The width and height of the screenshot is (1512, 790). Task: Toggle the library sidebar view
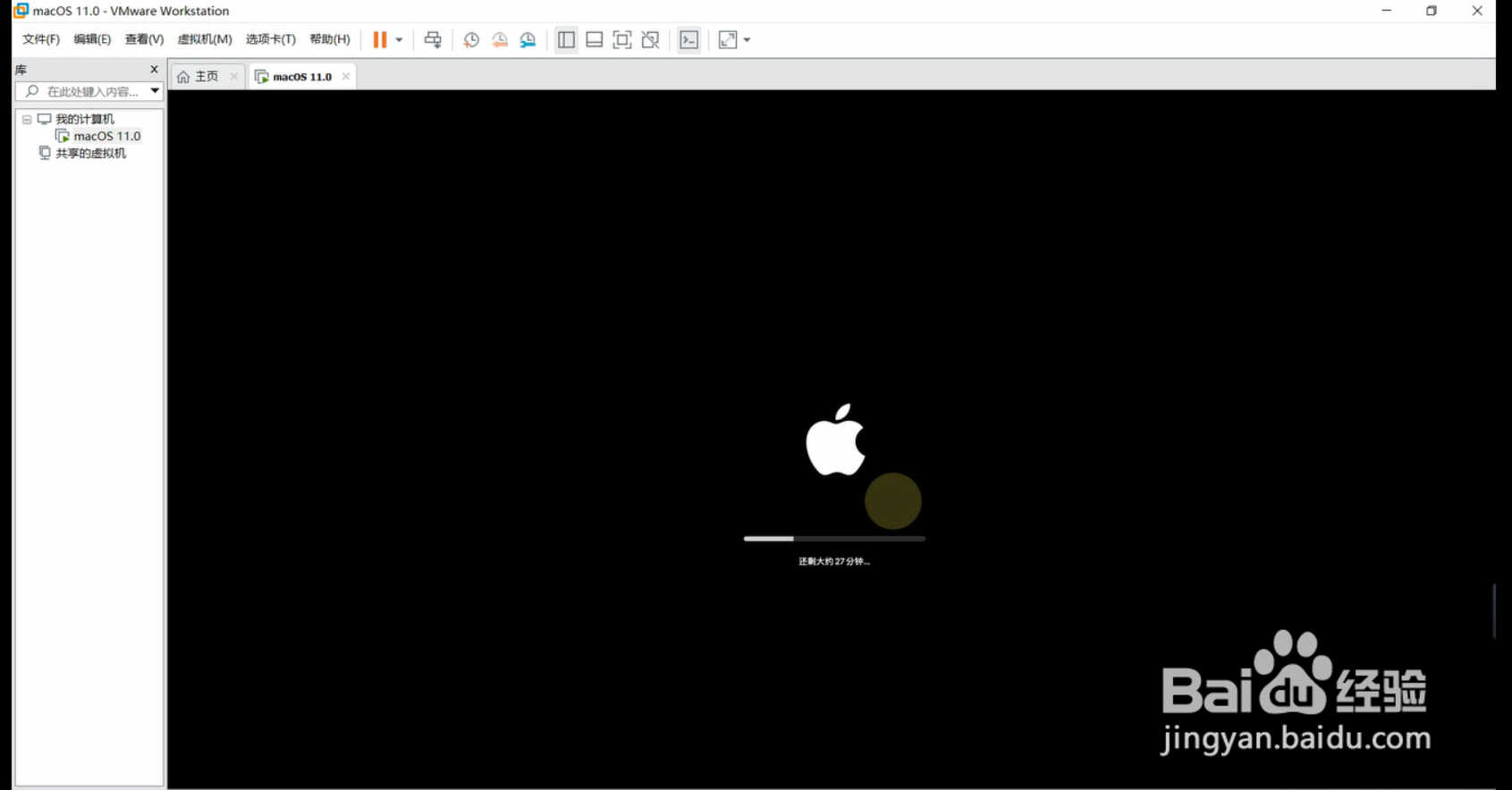coord(566,39)
